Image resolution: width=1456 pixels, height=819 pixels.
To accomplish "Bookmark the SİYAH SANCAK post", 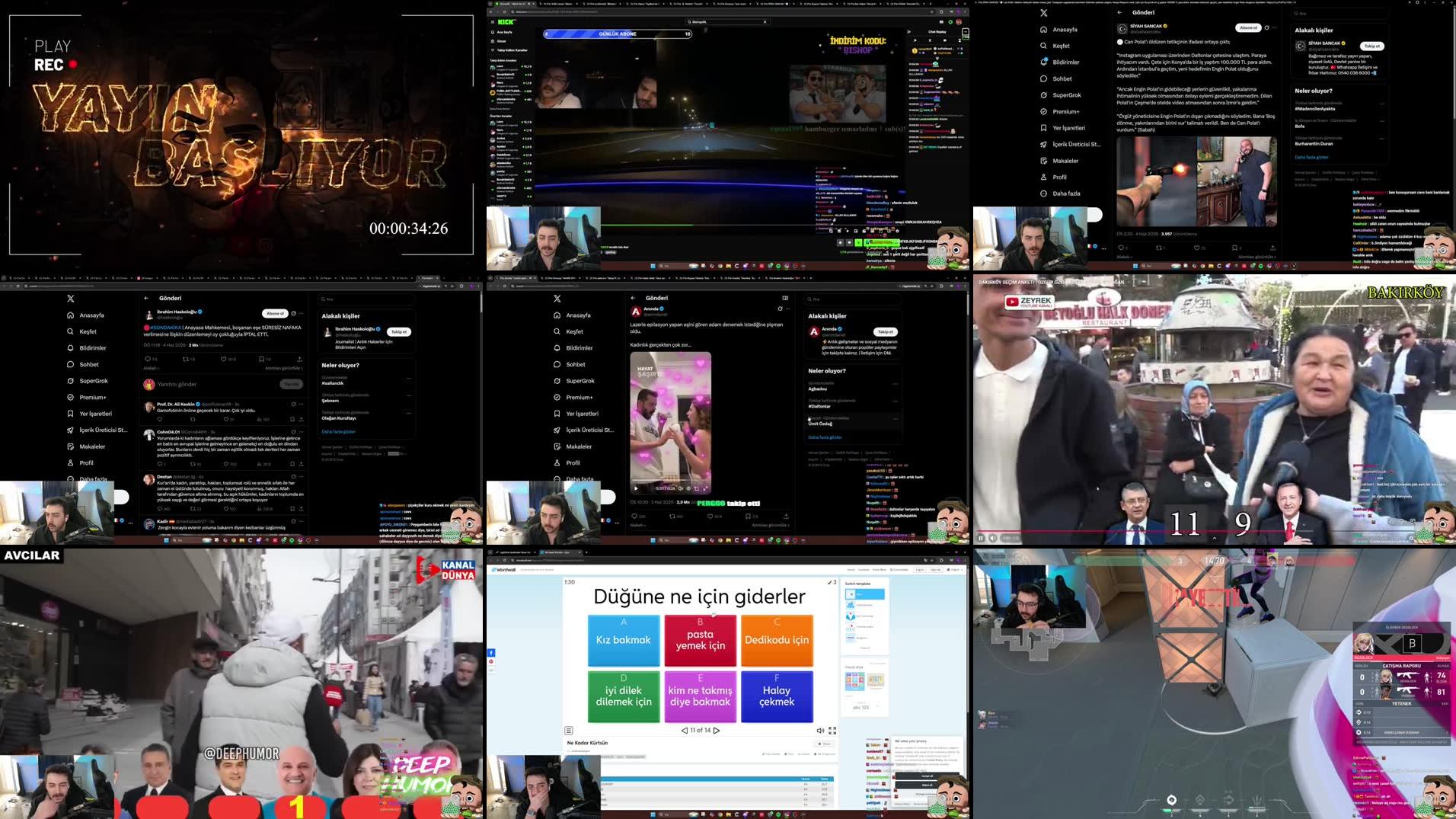I will (1235, 248).
